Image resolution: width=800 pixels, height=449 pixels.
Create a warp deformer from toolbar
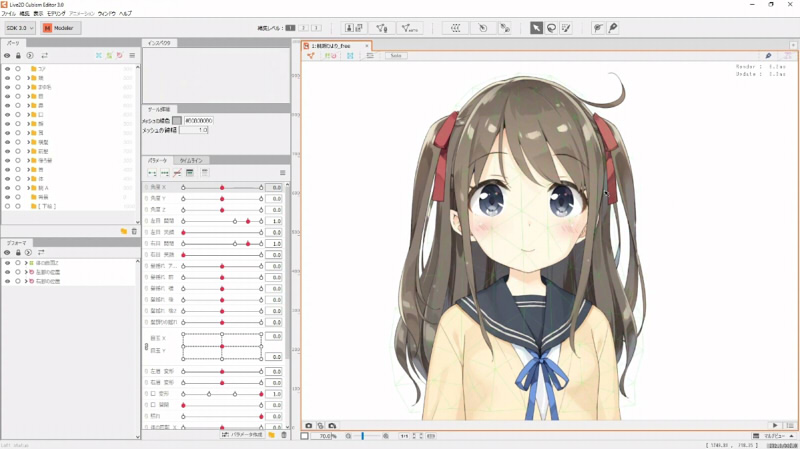pyautogui.click(x=455, y=28)
